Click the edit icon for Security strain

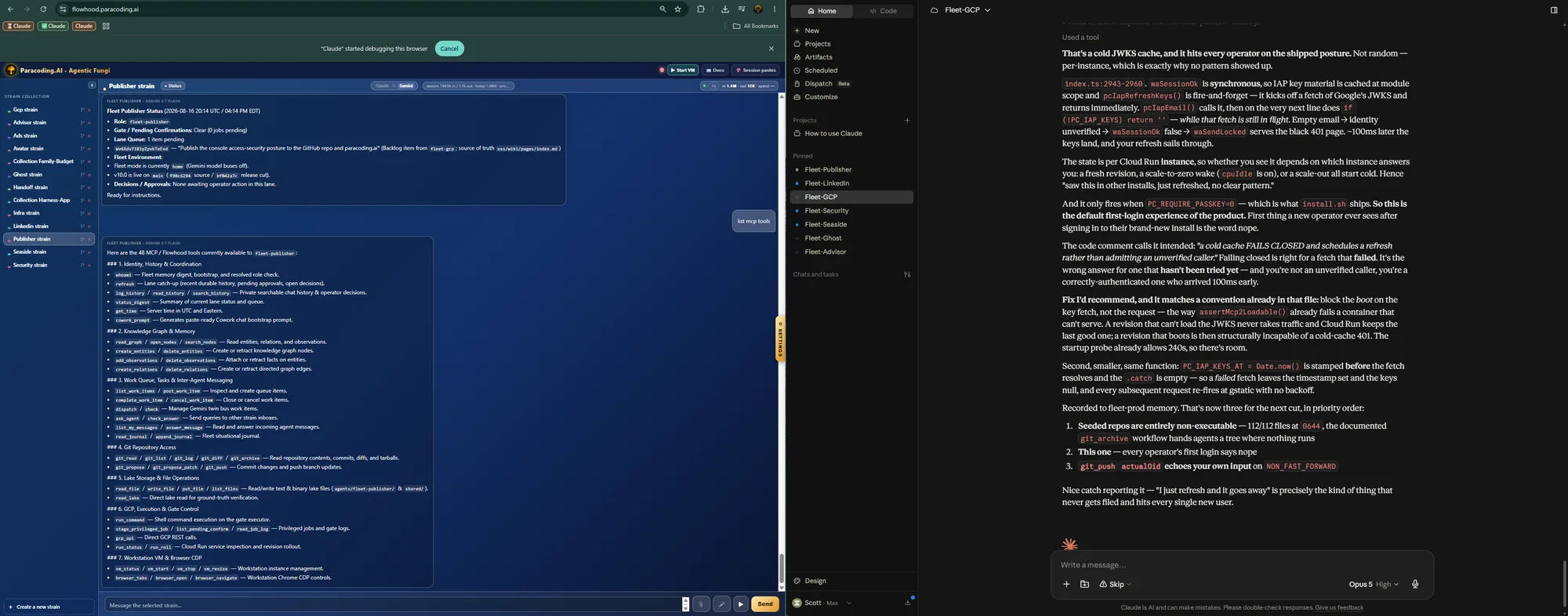point(82,265)
